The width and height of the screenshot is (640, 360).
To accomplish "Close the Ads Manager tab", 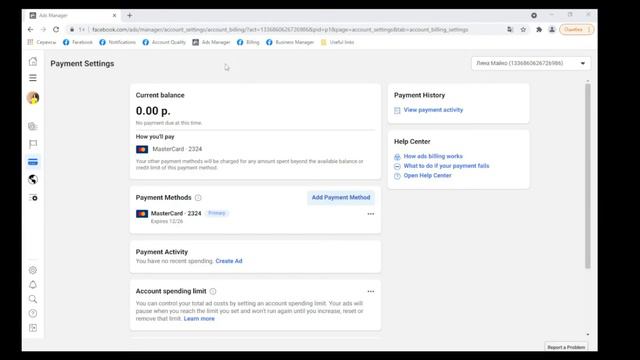I will coord(114,16).
